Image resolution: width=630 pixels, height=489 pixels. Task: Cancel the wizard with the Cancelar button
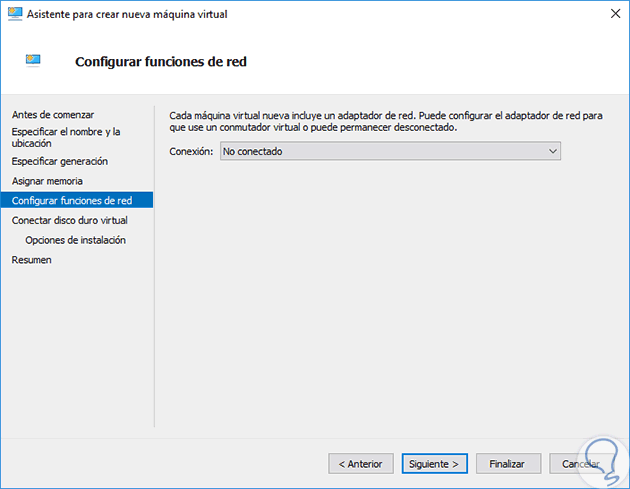tap(582, 464)
